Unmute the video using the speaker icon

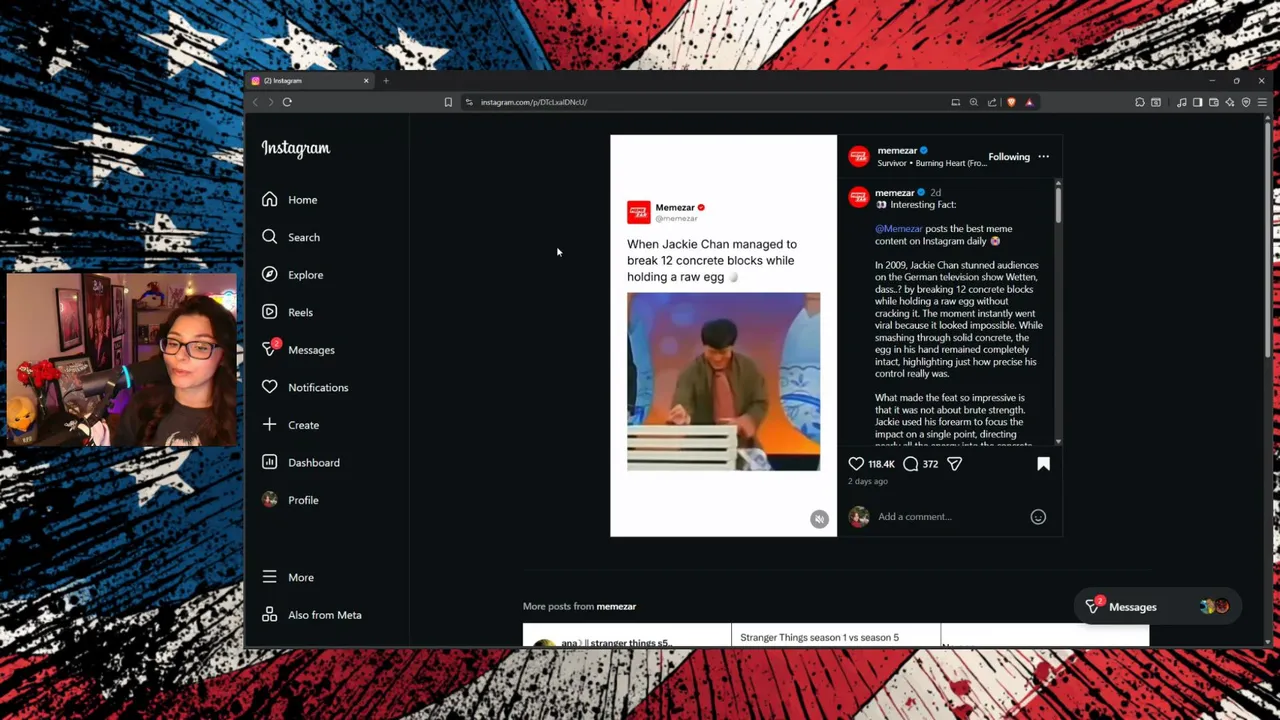[x=819, y=518]
